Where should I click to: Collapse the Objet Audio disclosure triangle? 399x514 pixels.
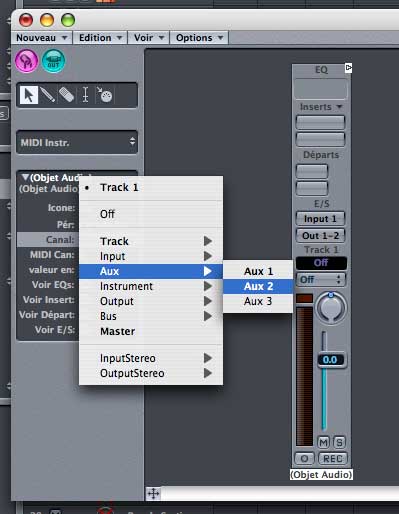25,177
